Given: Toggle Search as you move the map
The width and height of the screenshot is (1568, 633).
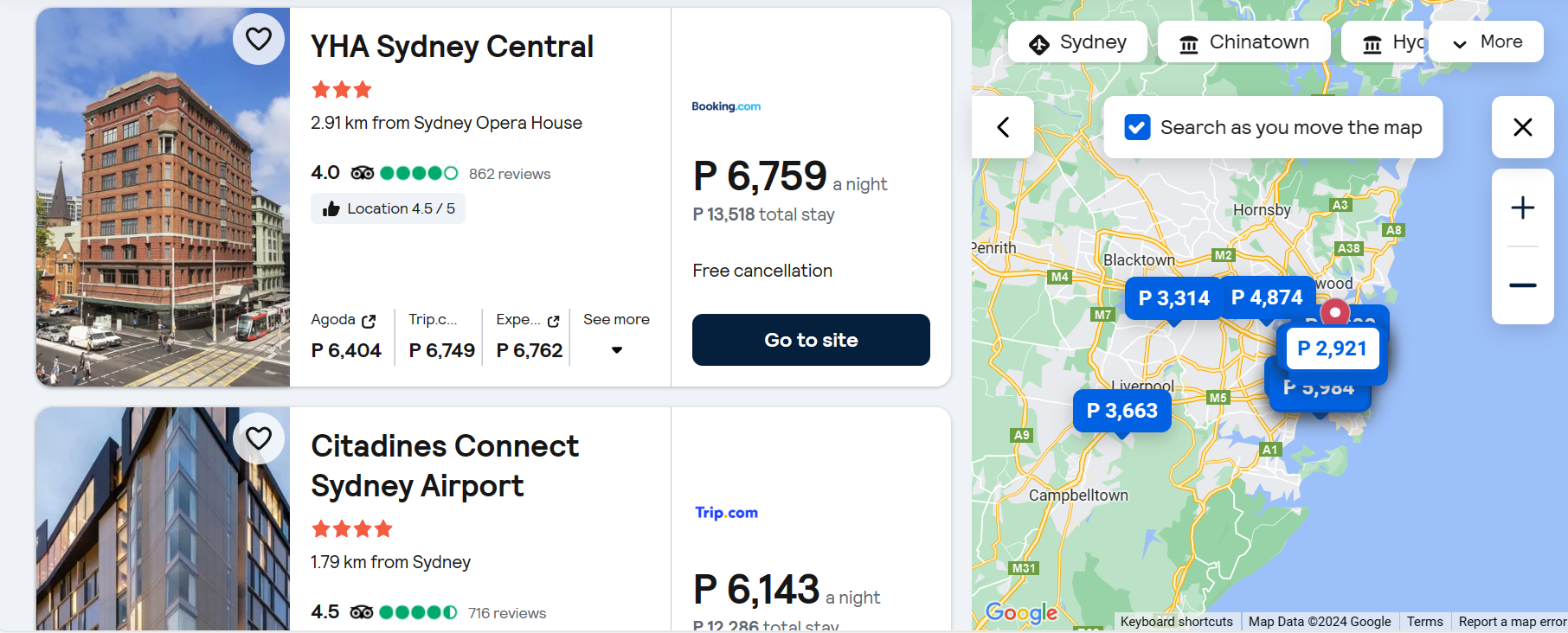Looking at the screenshot, I should point(1137,127).
